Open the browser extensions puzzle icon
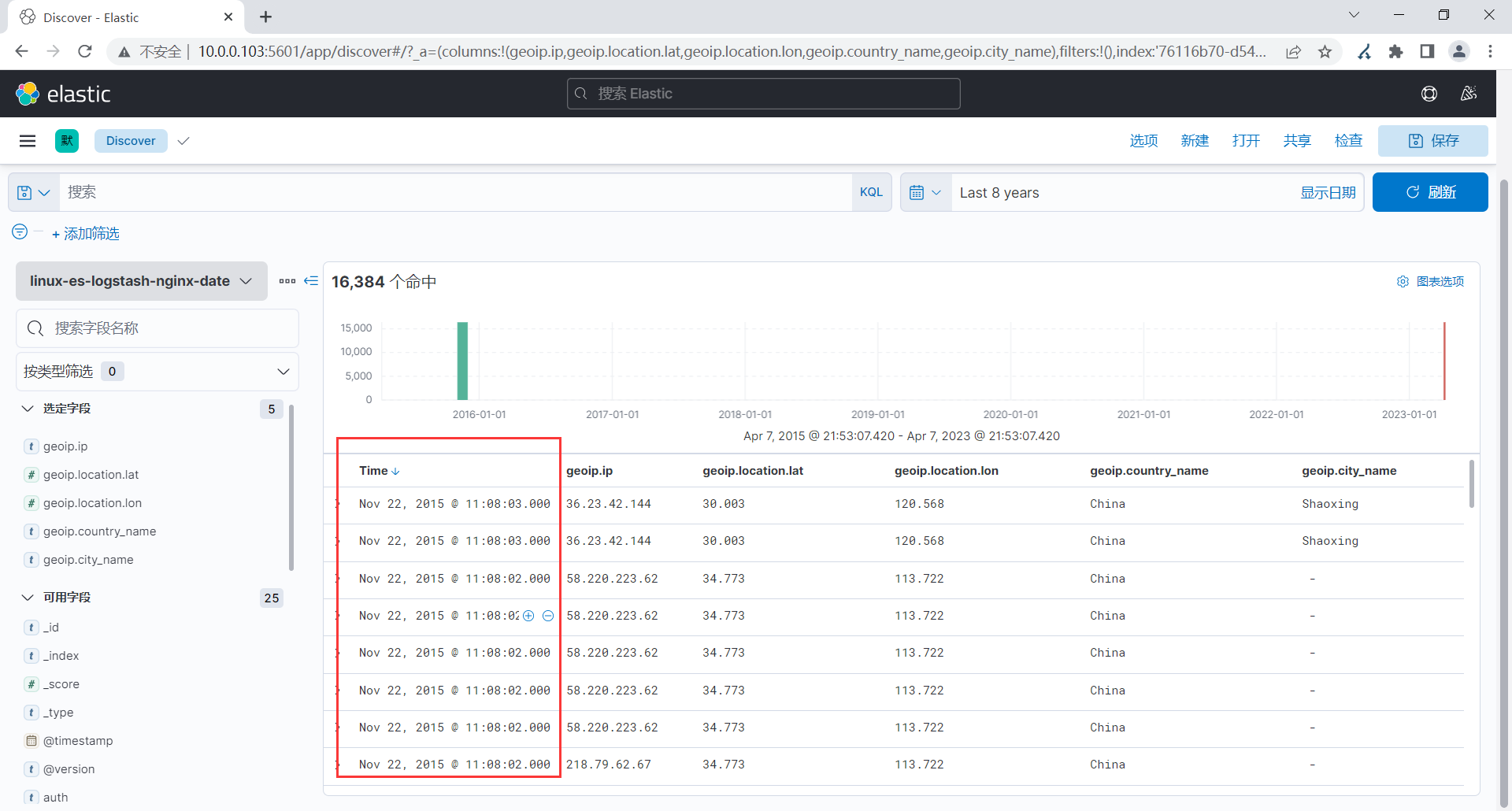1512x811 pixels. coord(1396,51)
